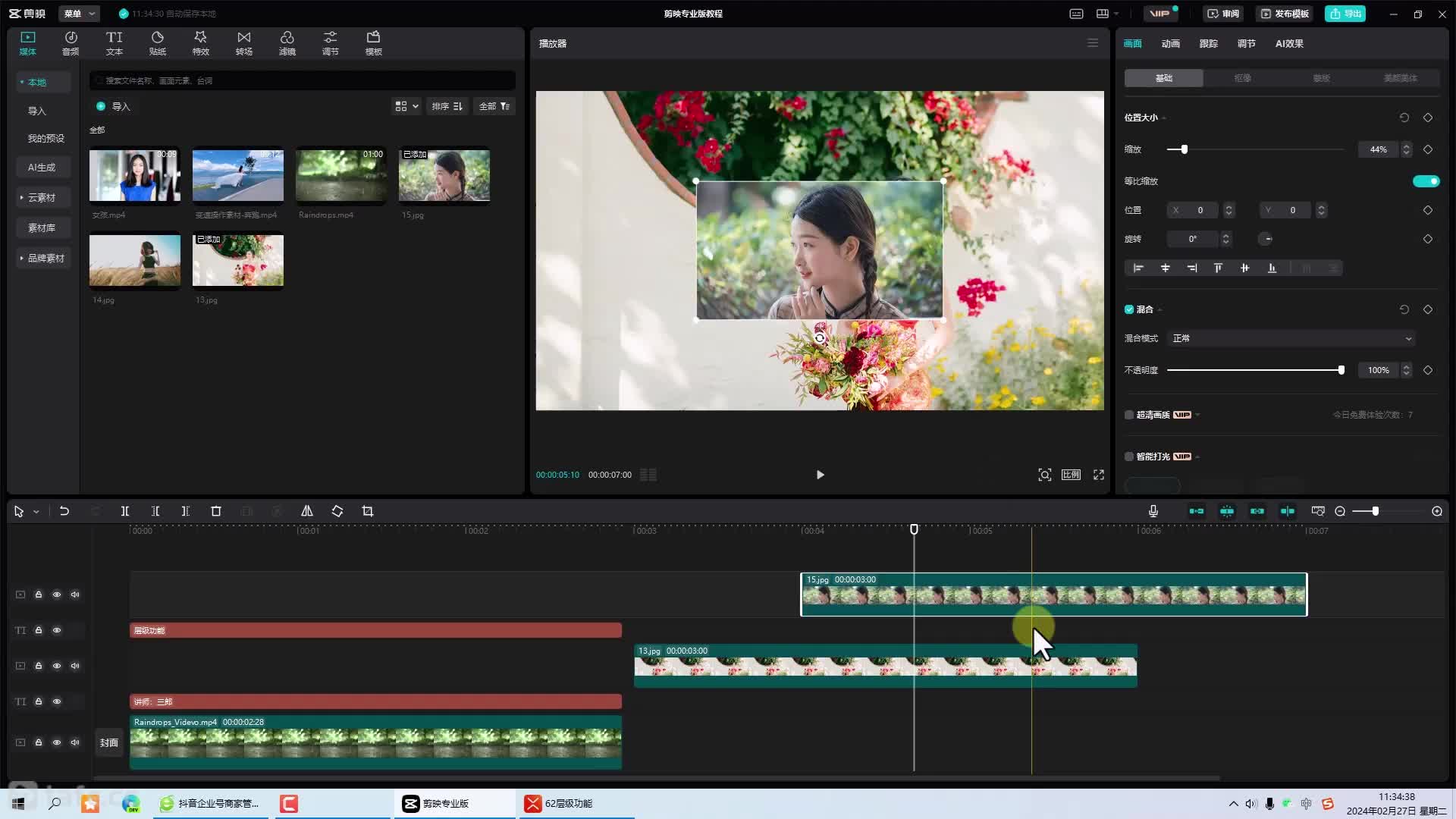Open the 文本 text panel

[x=114, y=43]
